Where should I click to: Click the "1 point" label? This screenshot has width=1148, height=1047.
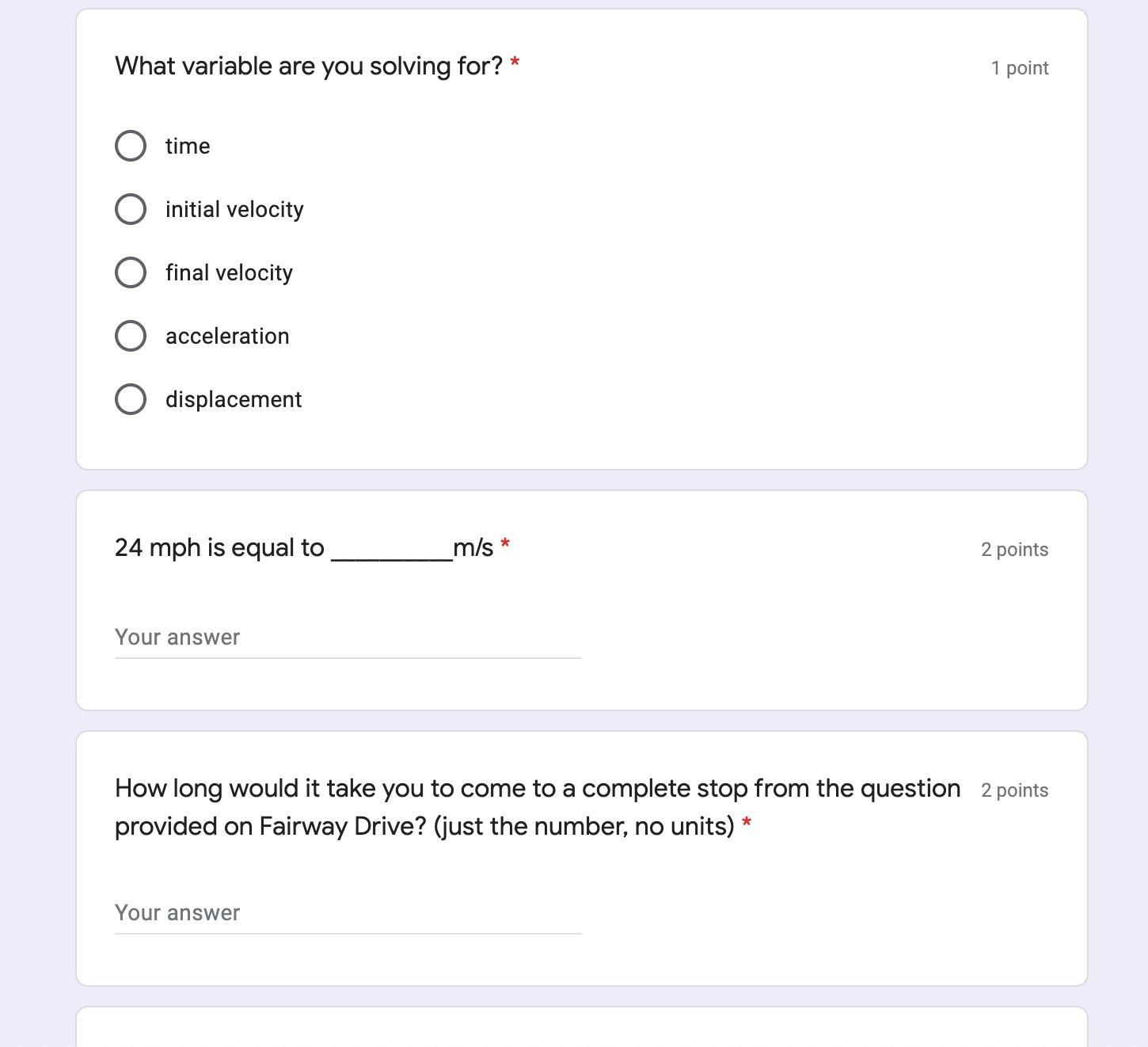(1020, 68)
